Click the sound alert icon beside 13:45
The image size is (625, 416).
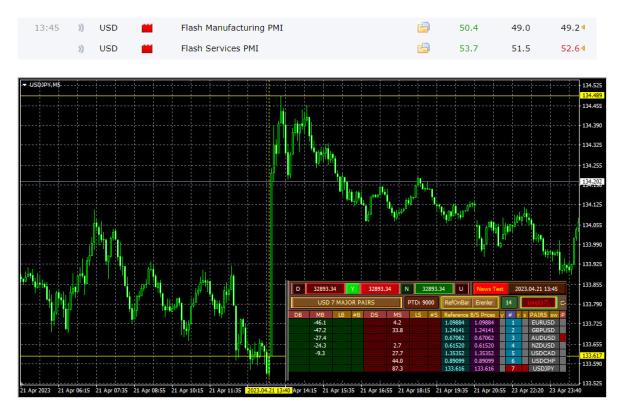pos(81,28)
